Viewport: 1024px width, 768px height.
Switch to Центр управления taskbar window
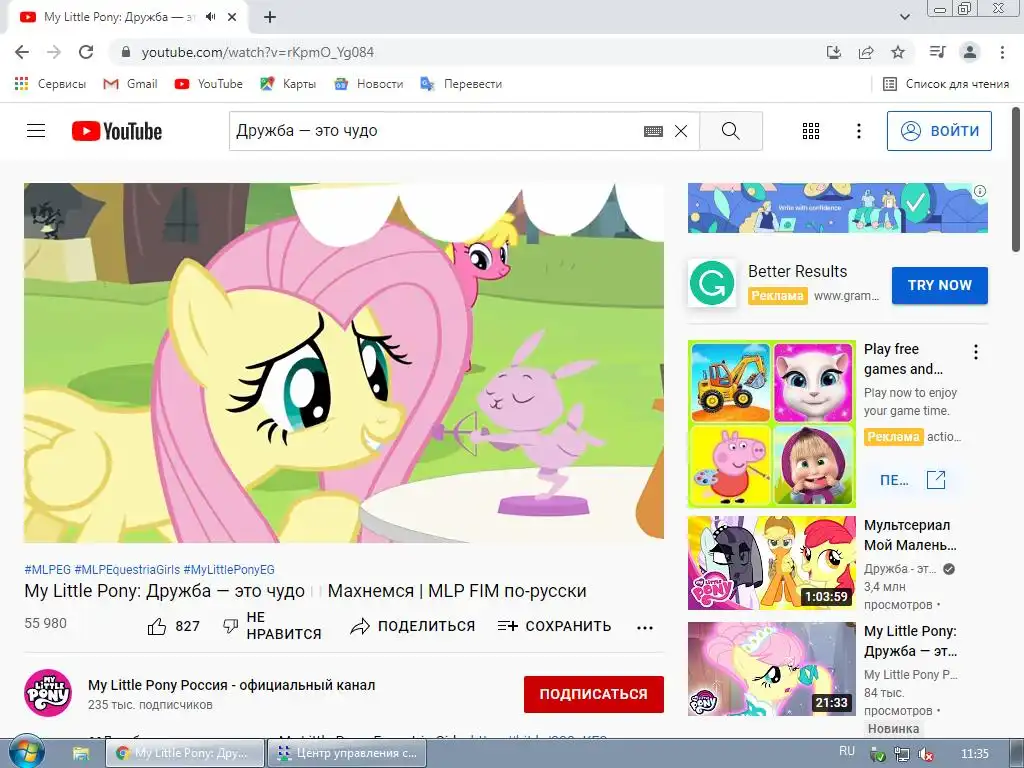[347, 753]
